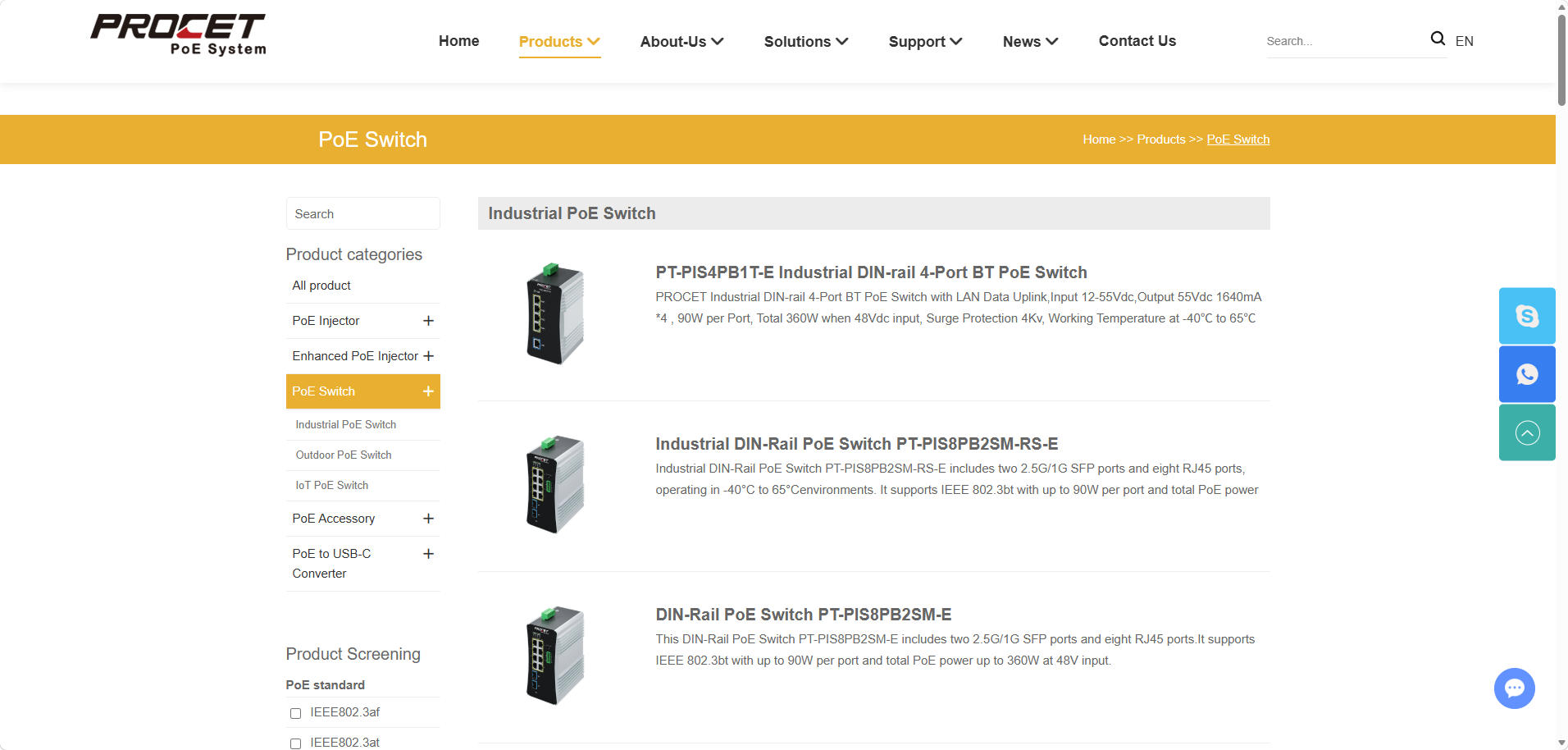Click the PT-PIS8PB2SM-E product thumbnail

[555, 656]
